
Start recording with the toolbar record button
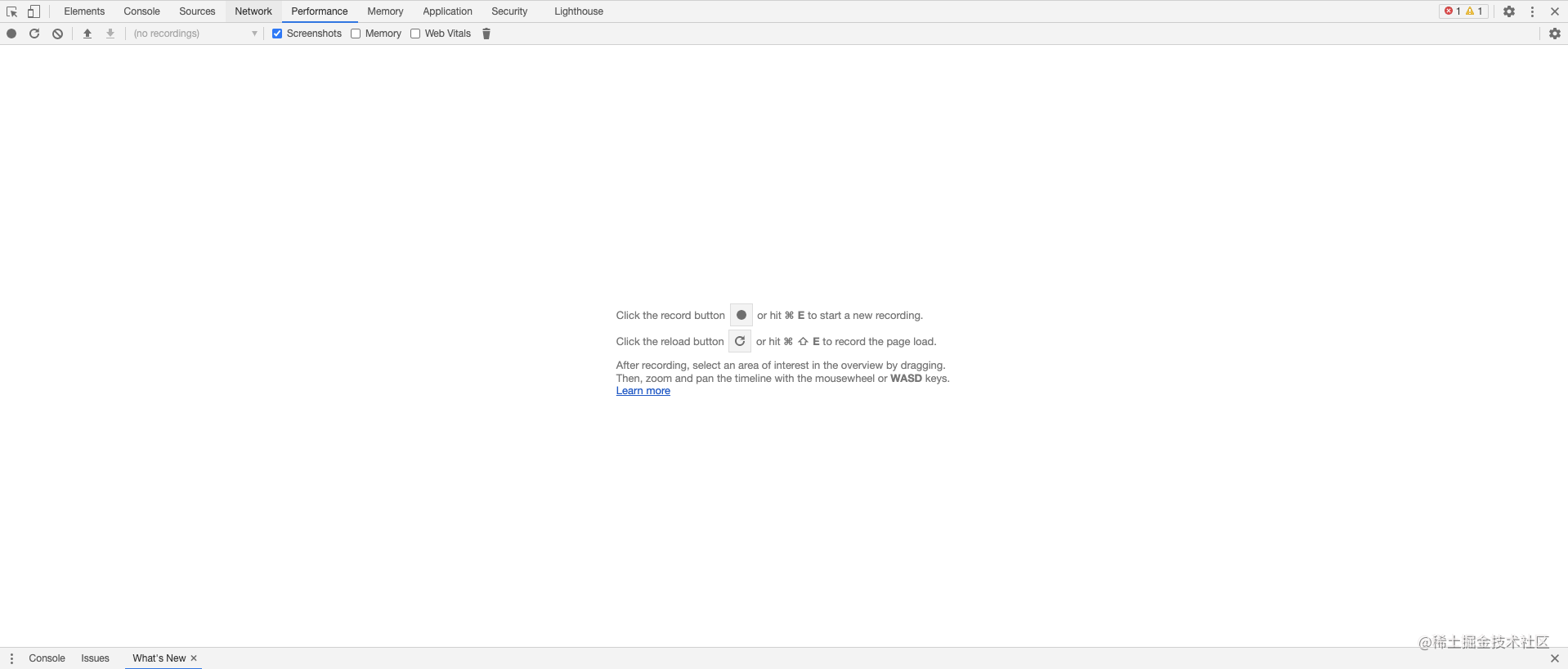[x=11, y=34]
